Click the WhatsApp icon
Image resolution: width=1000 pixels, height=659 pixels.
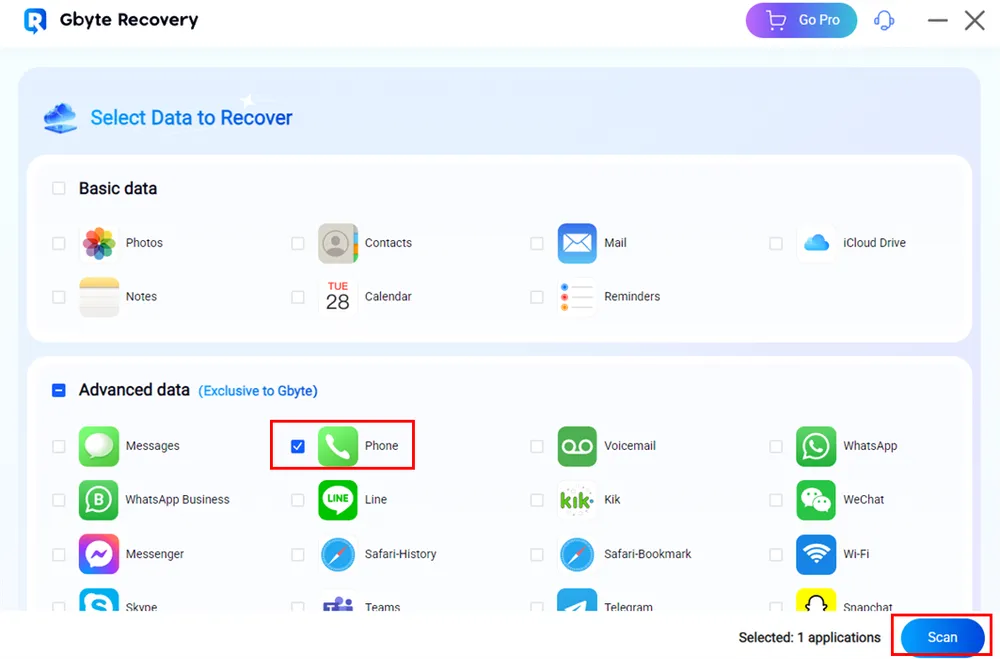pyautogui.click(x=816, y=446)
